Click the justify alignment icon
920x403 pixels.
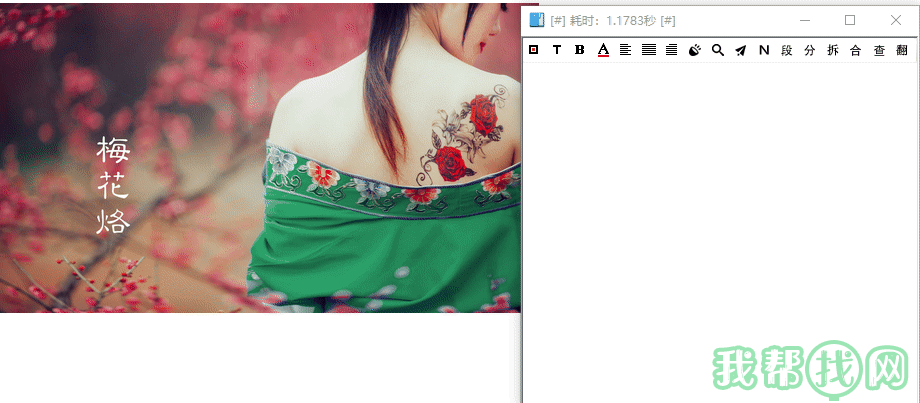point(649,50)
